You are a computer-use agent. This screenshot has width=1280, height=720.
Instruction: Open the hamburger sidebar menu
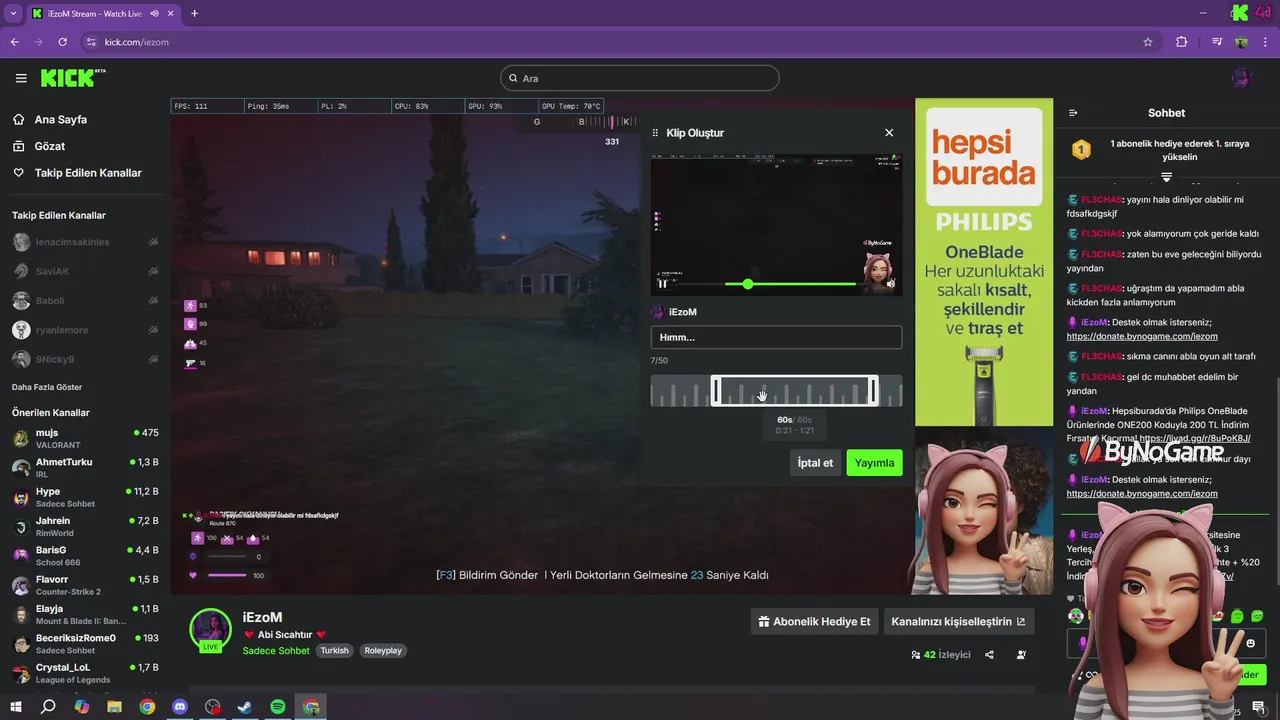[x=21, y=78]
